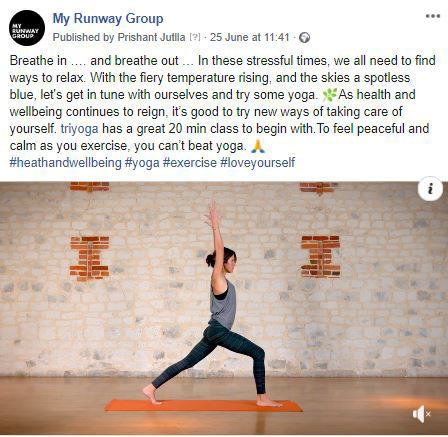The width and height of the screenshot is (448, 437).
Task: Open the 25 June at 11:41 timestamp
Action: pos(249,37)
